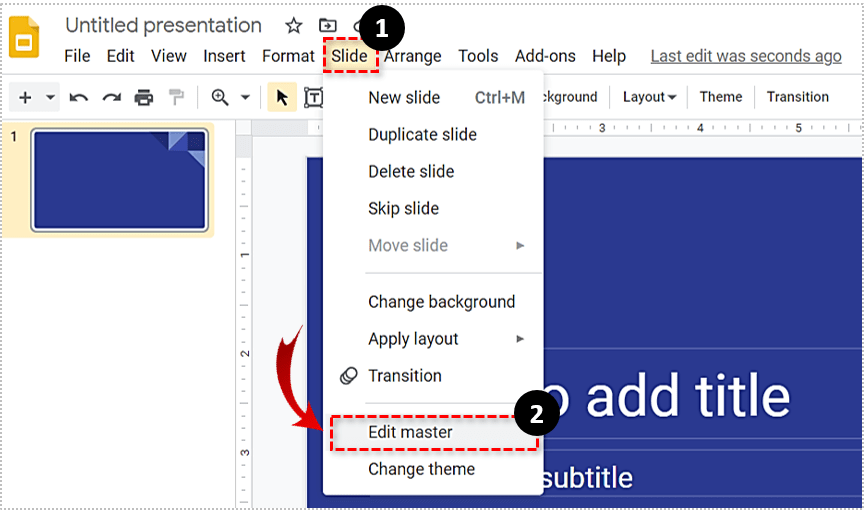Click the paint format icon
864x510 pixels.
177,97
